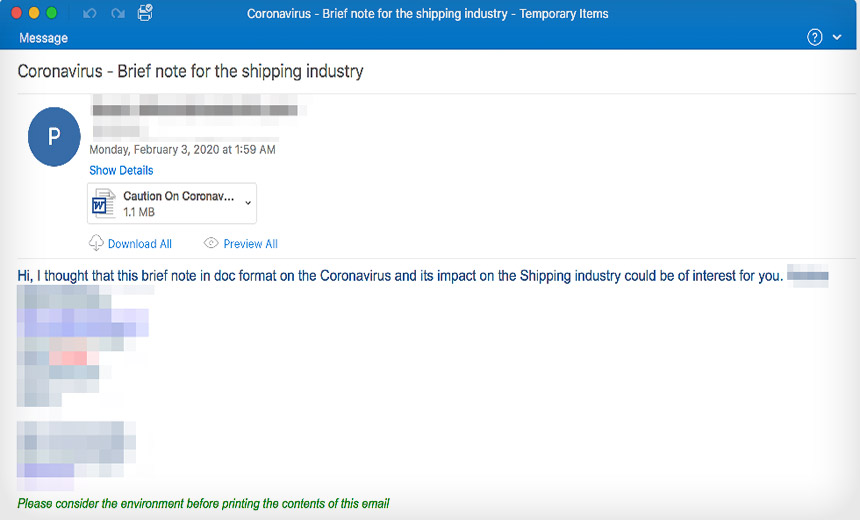Screen dimensions: 860x520
Task: Click Preview All link
Action: [251, 244]
